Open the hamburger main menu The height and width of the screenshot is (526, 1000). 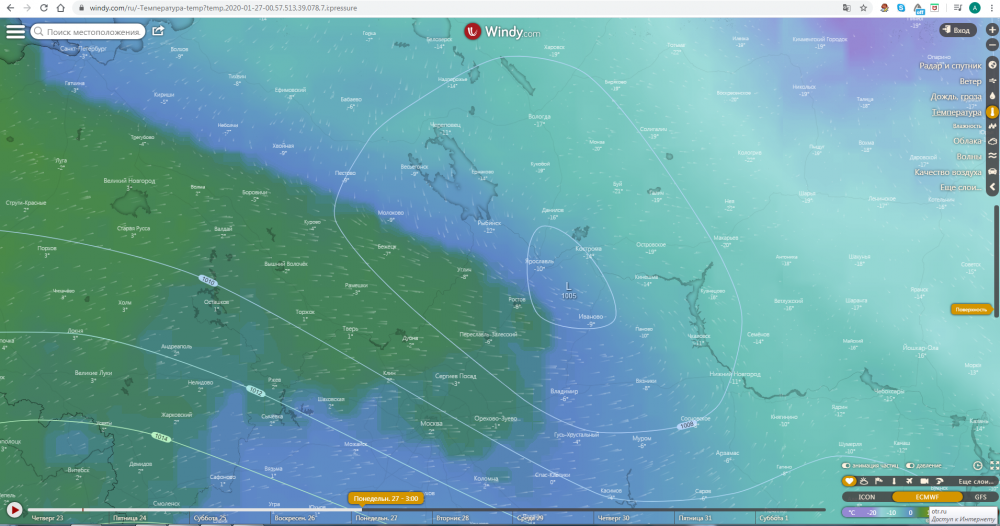(x=15, y=31)
